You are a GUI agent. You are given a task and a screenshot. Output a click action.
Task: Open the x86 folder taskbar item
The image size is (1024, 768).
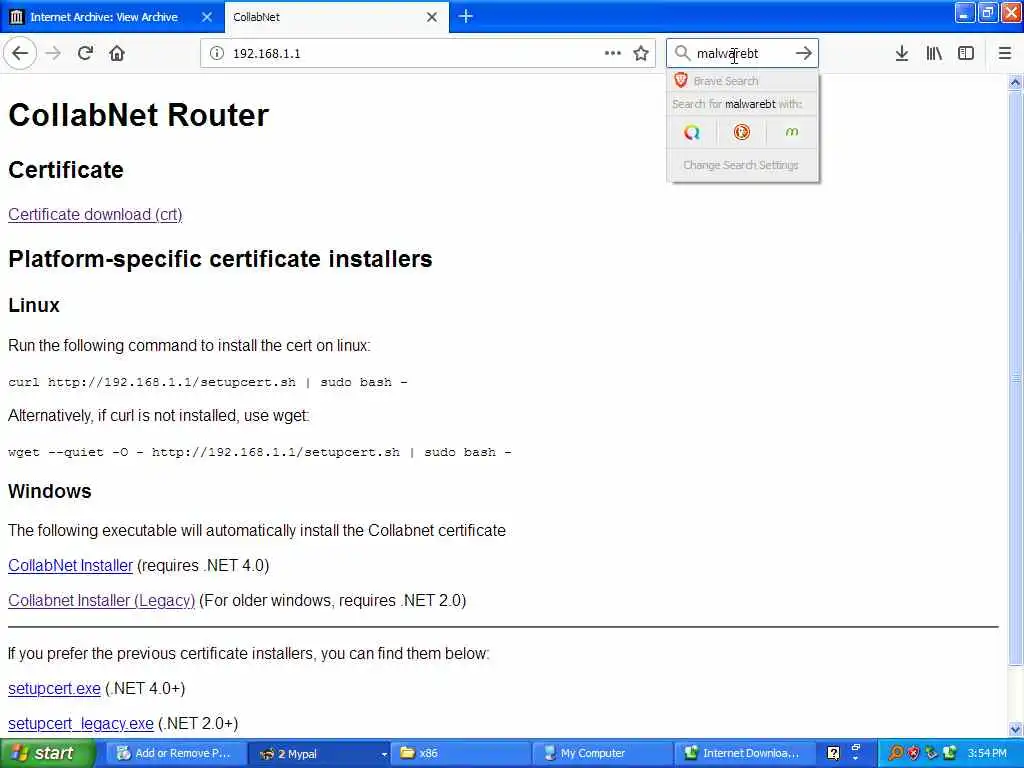(461, 754)
